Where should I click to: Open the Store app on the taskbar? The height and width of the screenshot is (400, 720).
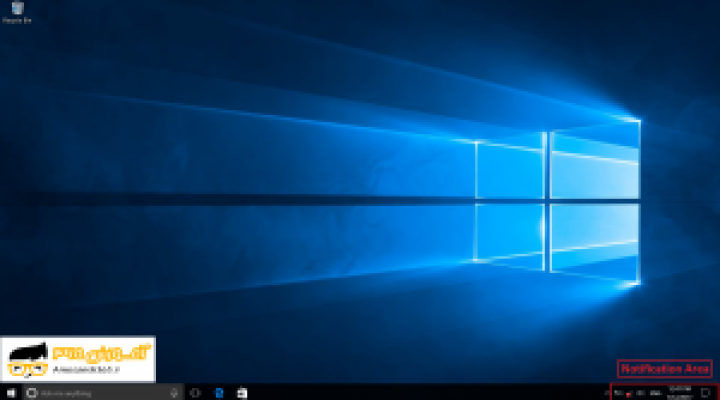tap(242, 393)
